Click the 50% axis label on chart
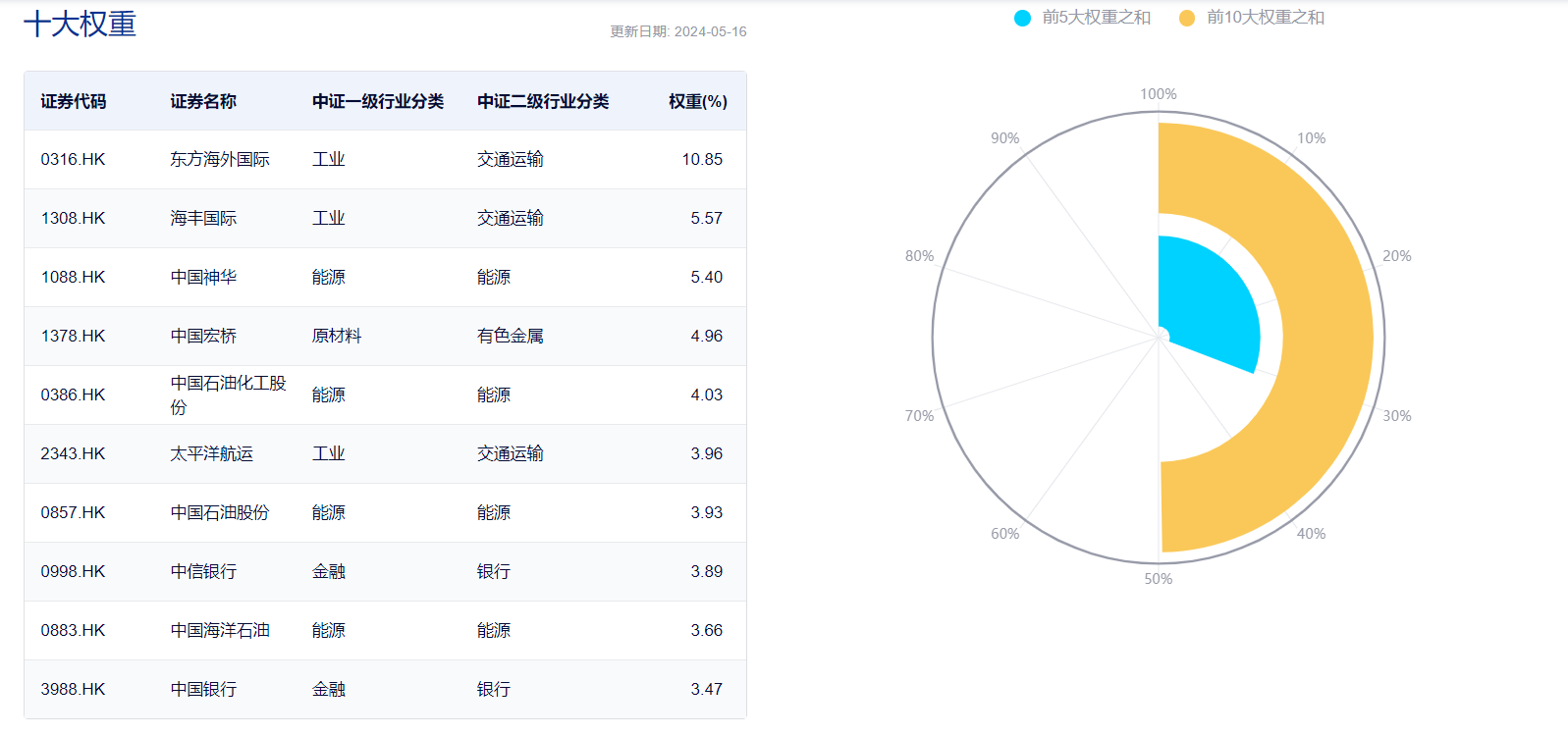Screen dimensions: 1568x736 (1159, 579)
